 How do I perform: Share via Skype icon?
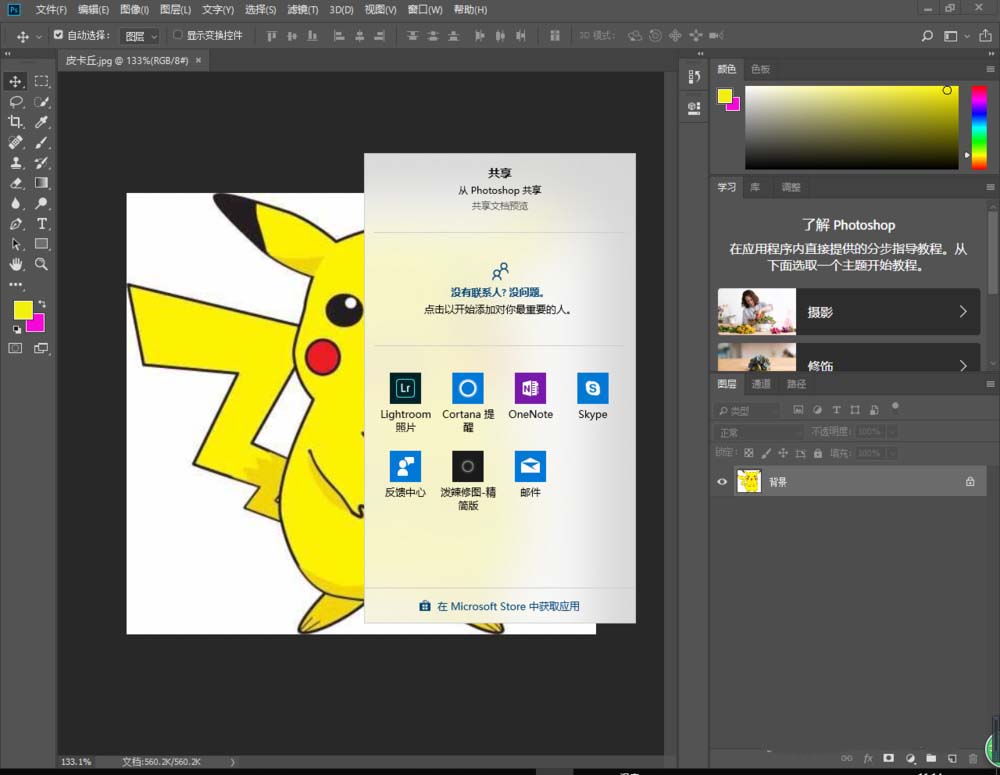592,388
